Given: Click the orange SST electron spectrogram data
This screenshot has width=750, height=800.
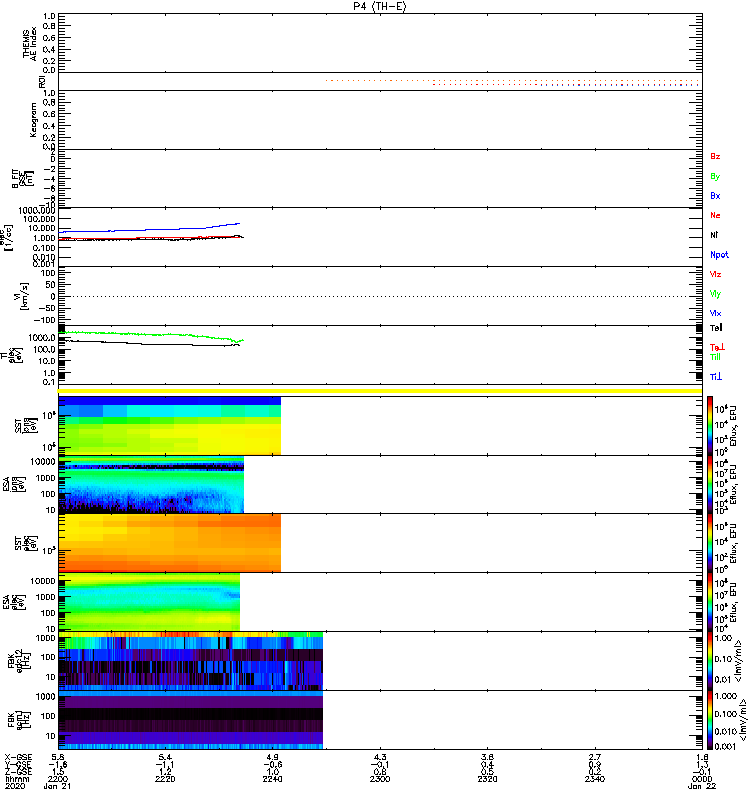Looking at the screenshot, I should pos(169,543).
